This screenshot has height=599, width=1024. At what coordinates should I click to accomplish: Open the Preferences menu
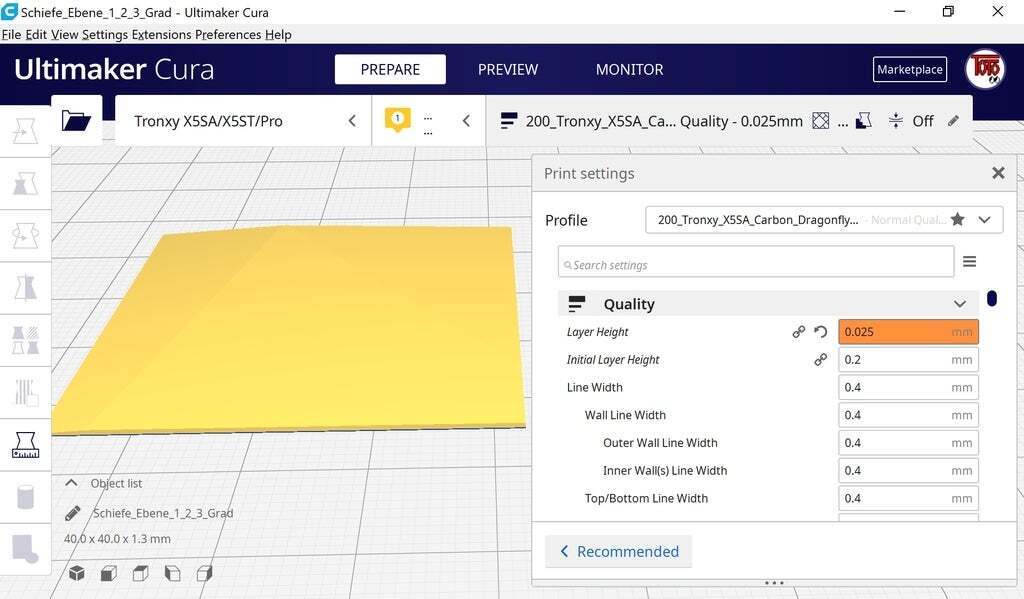(228, 35)
